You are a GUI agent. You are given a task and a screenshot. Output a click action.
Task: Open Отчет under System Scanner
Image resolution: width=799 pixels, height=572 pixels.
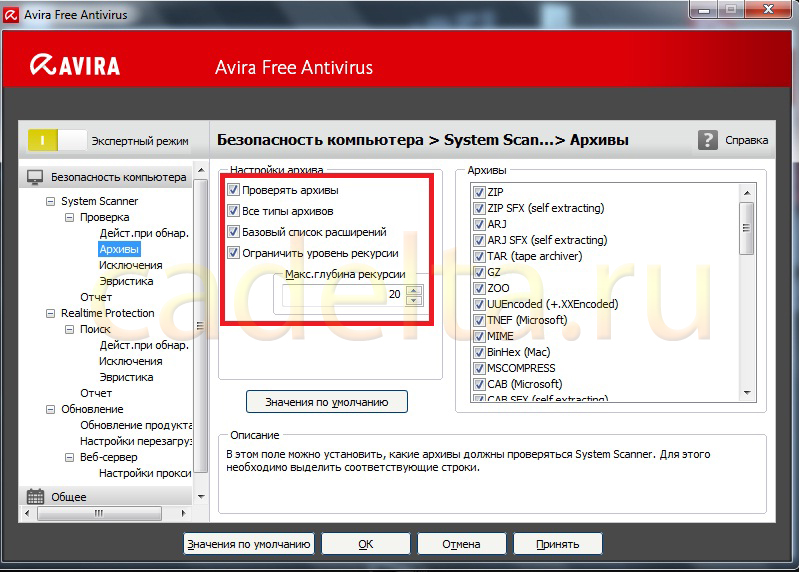[x=96, y=297]
